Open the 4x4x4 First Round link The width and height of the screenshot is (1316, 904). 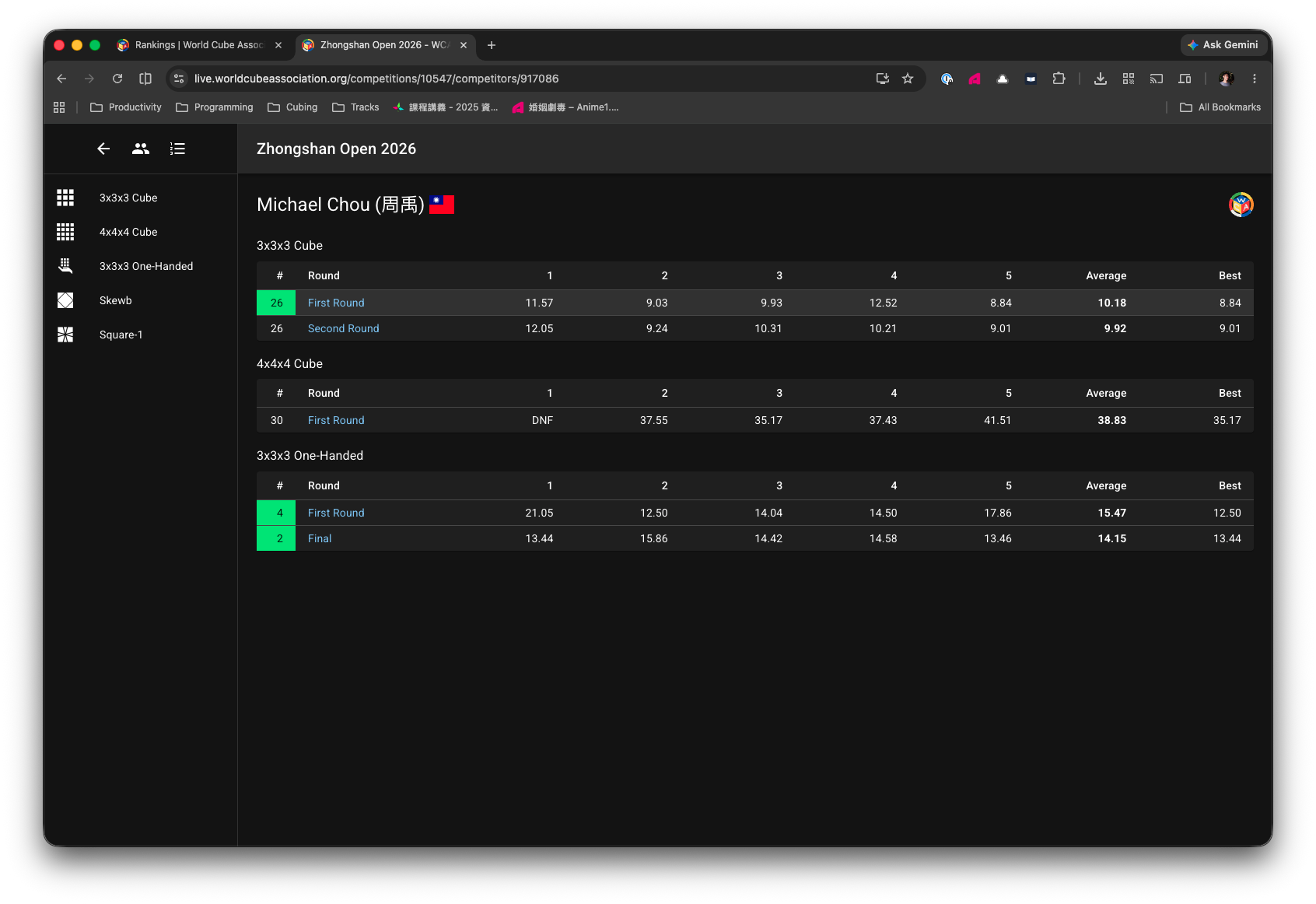[336, 420]
